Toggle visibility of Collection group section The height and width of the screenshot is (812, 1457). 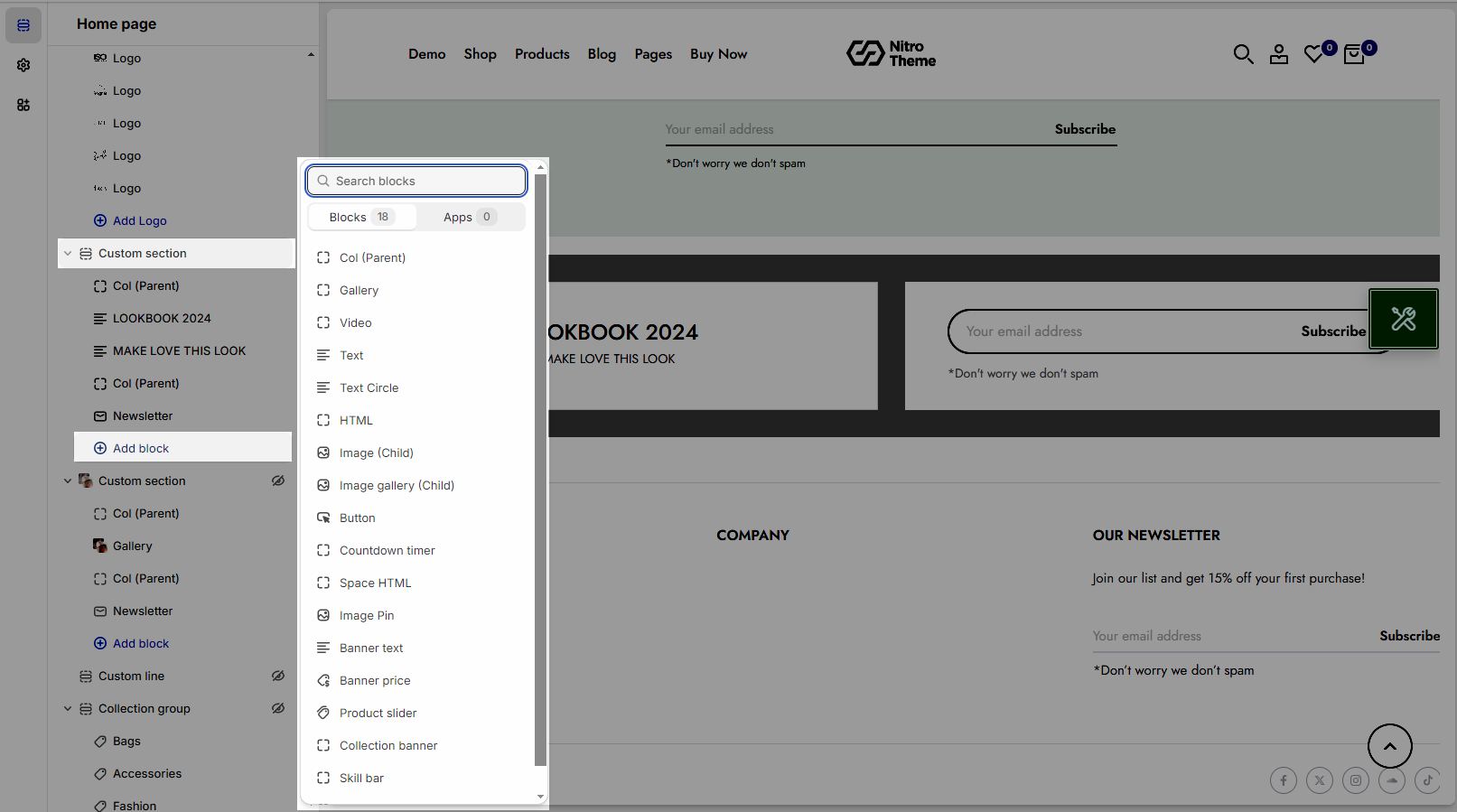pos(278,708)
